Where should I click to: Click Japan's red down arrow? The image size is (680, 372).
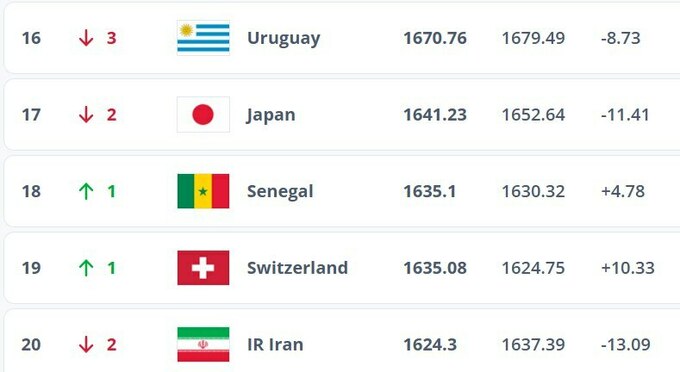coord(86,114)
